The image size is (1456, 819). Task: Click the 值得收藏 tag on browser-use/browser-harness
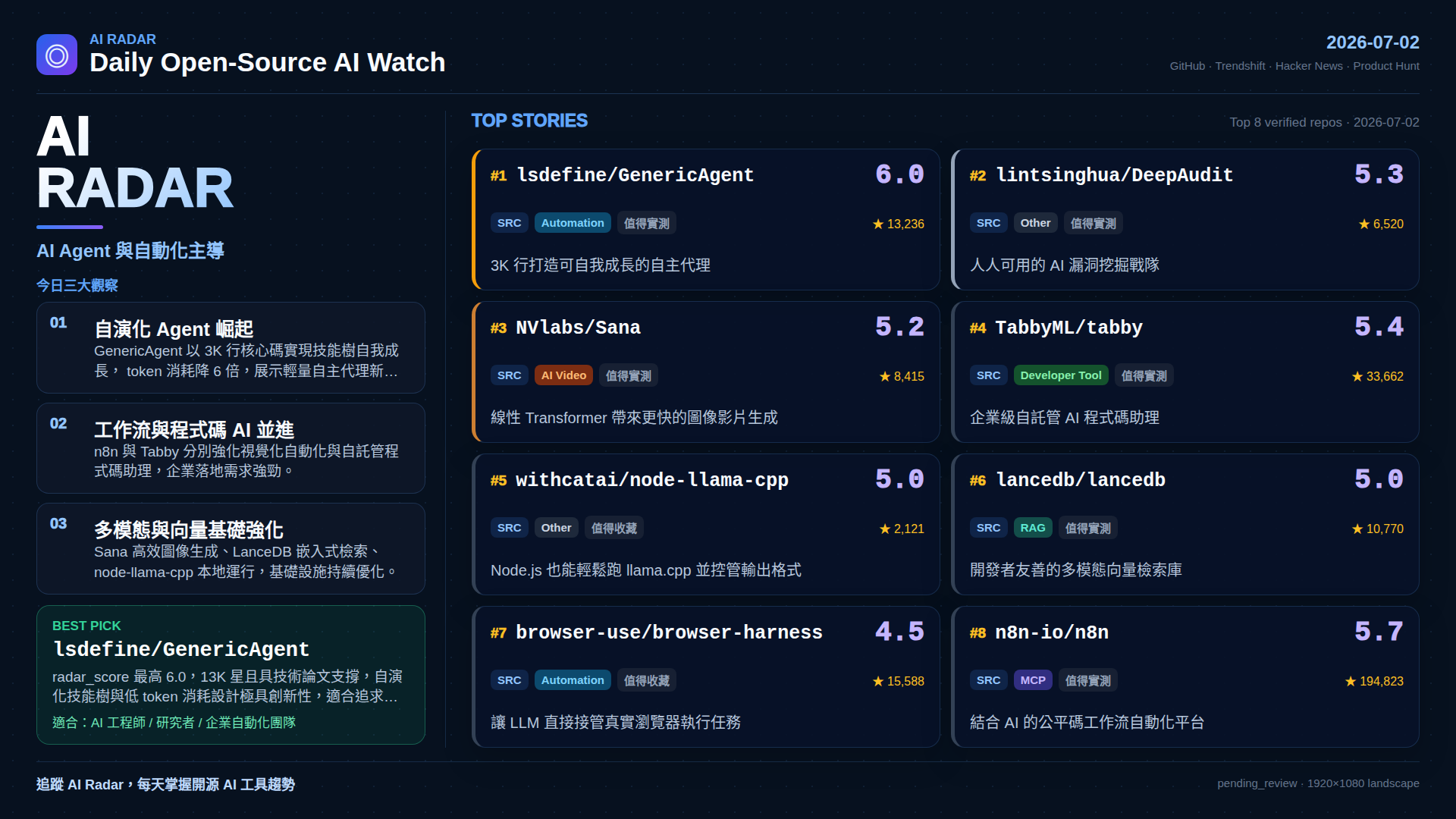(647, 680)
